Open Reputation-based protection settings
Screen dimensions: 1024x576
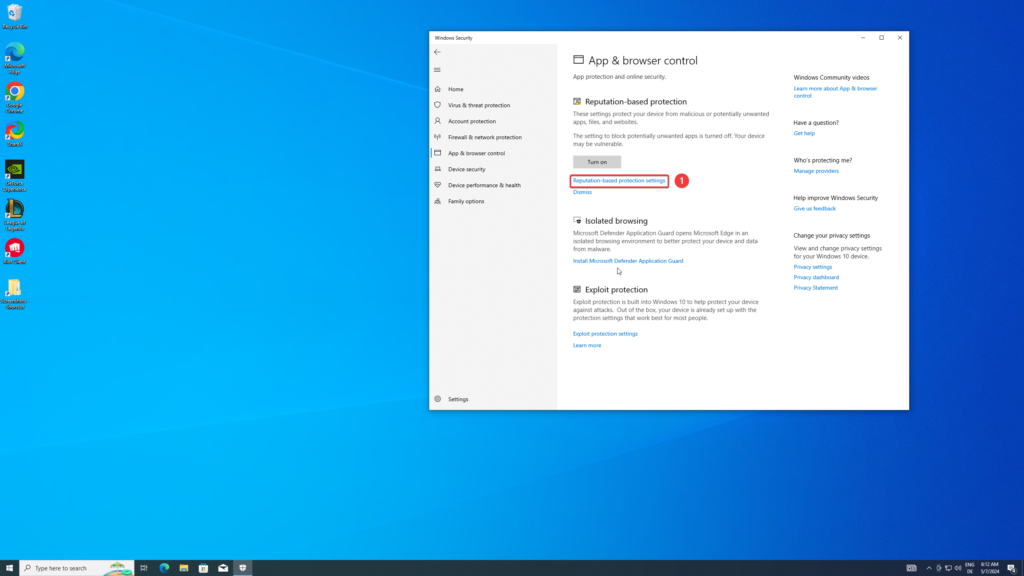tap(620, 181)
